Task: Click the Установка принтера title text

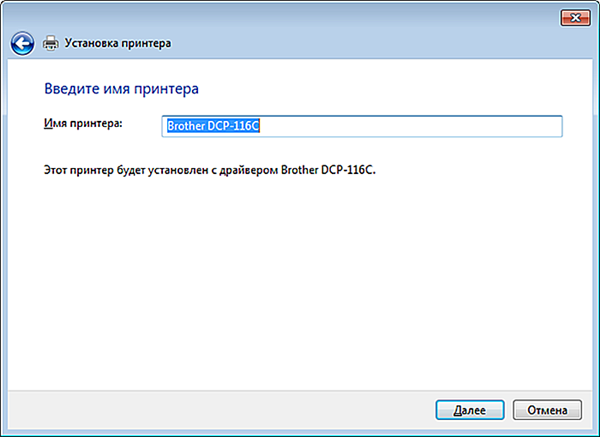Action: [x=117, y=43]
